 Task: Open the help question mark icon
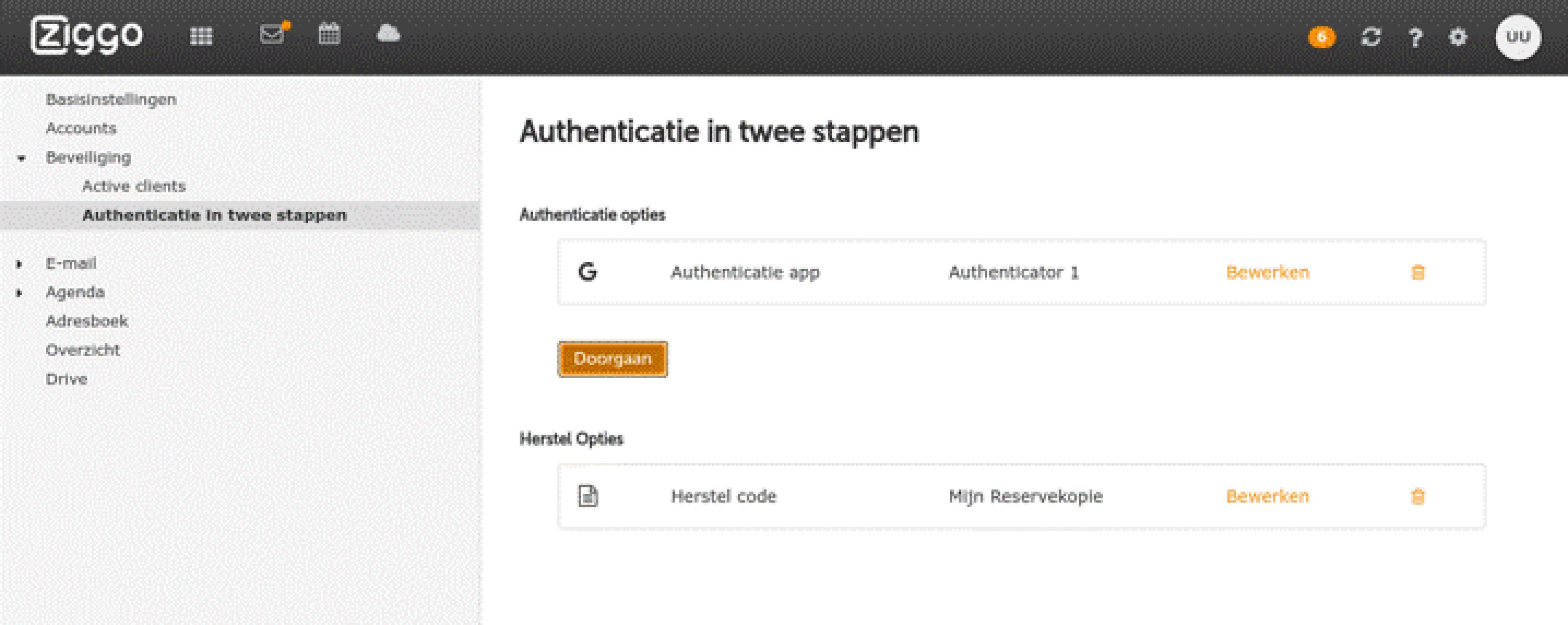pos(1414,37)
